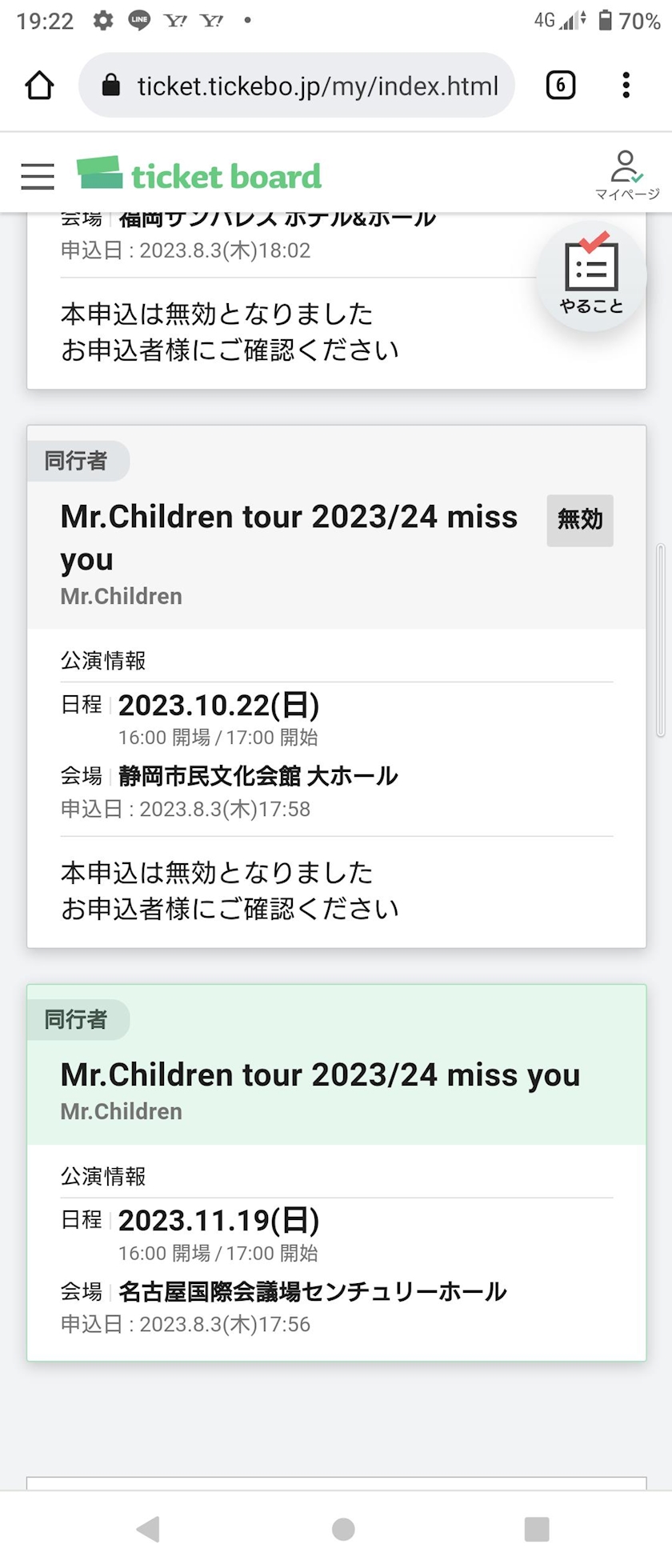This screenshot has width=672, height=1568.
Task: Tap the ticket board logo
Action: coord(199,174)
